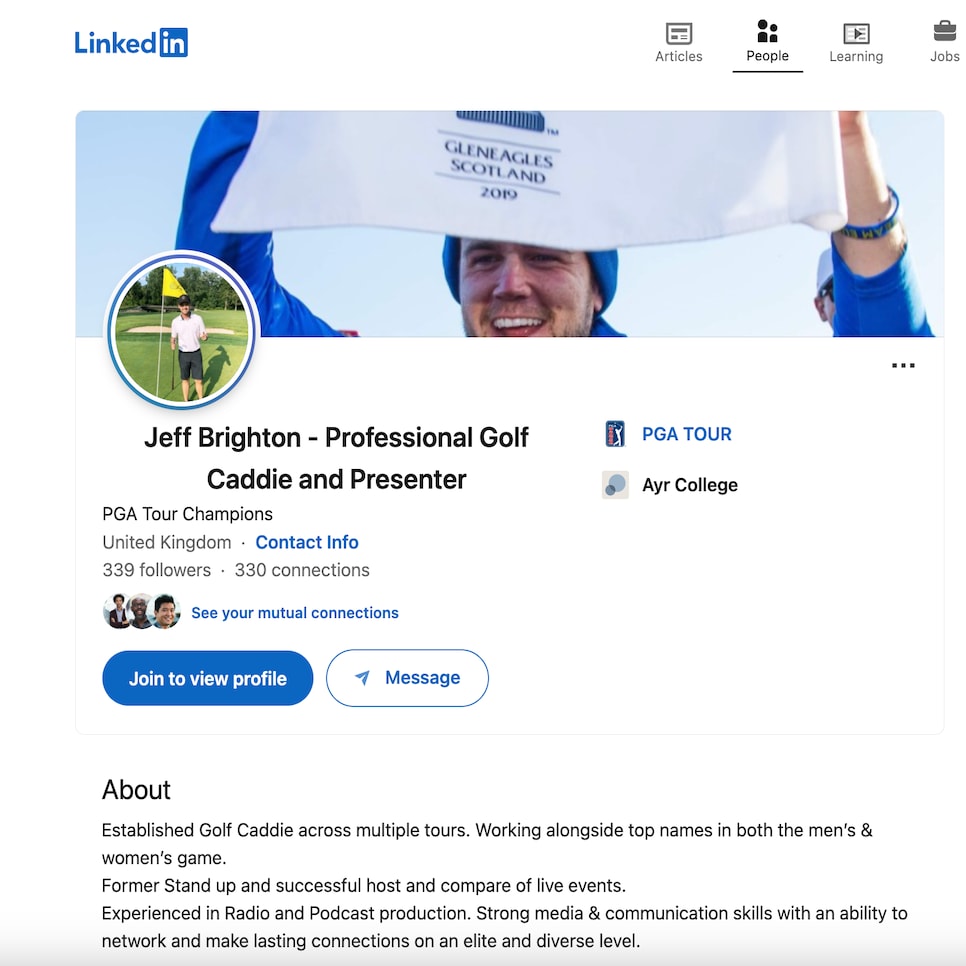Click the Ayr College logo icon
Screen dimensions: 966x966
pos(615,485)
